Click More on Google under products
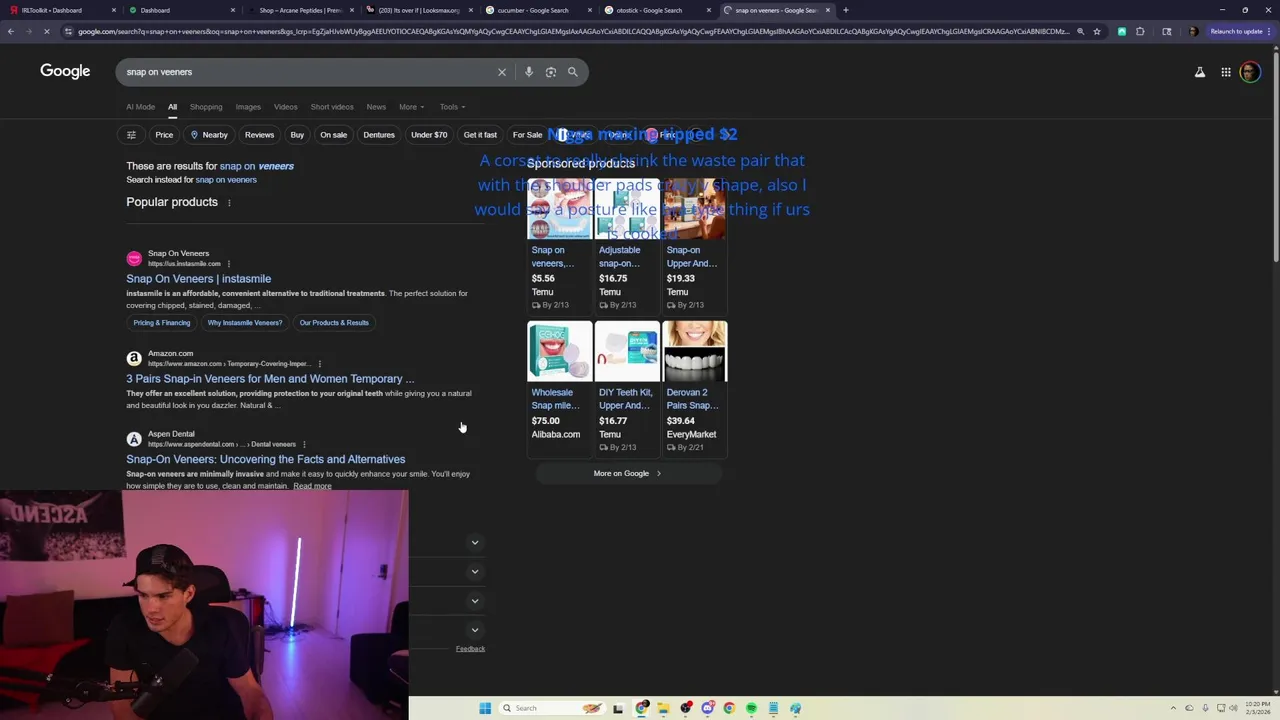The width and height of the screenshot is (1280, 720). pyautogui.click(x=627, y=473)
